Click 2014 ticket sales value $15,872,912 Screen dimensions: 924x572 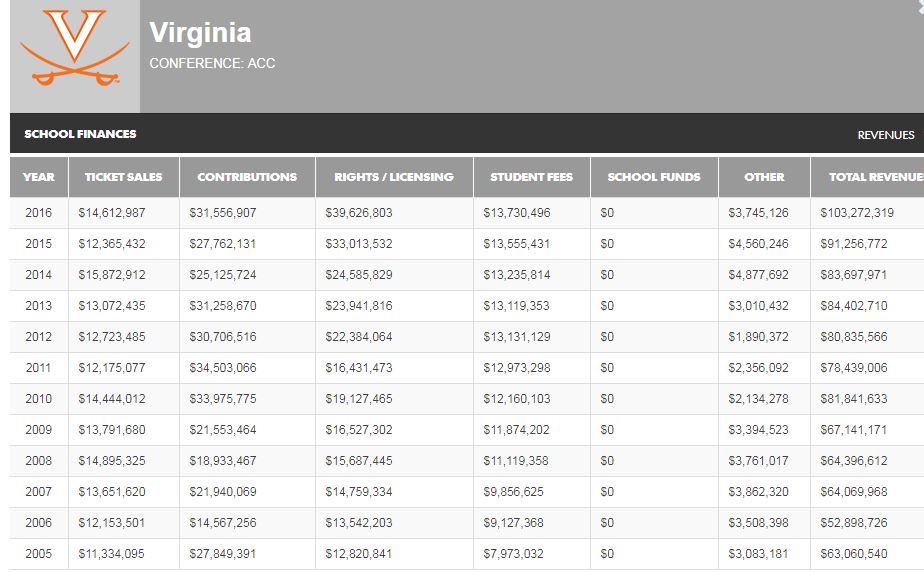[x=112, y=275]
